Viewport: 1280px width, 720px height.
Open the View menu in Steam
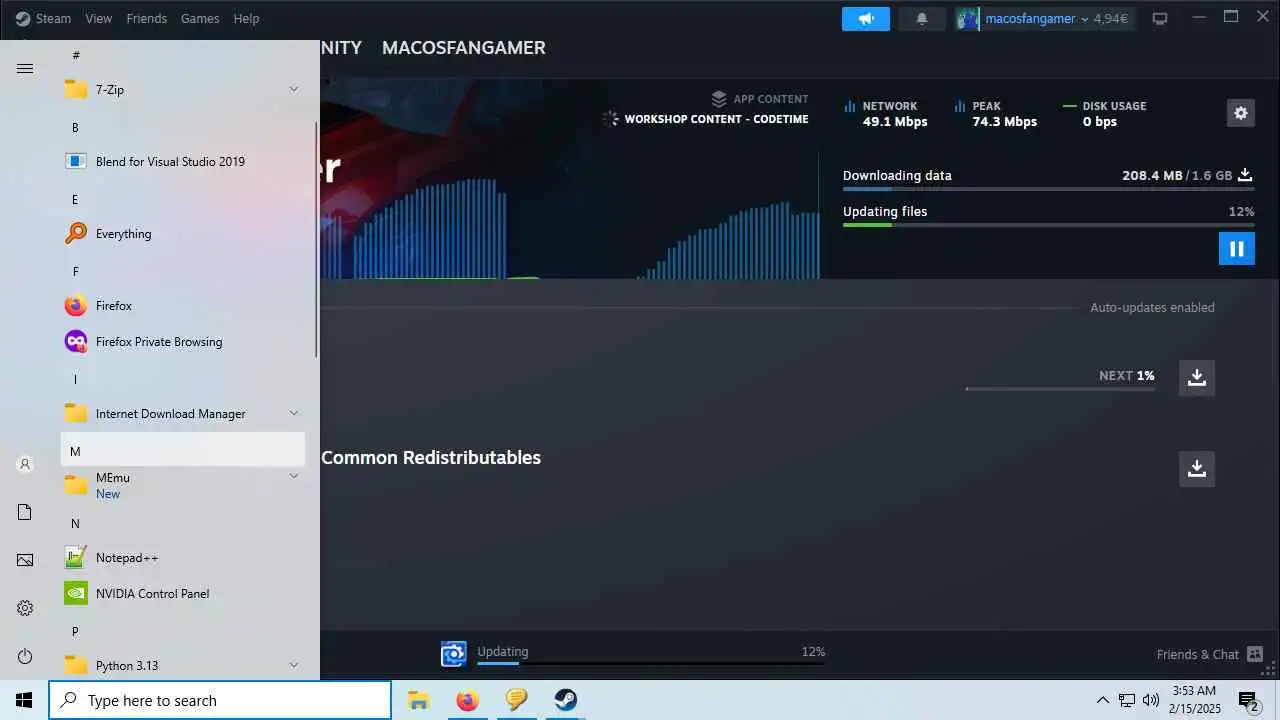99,18
